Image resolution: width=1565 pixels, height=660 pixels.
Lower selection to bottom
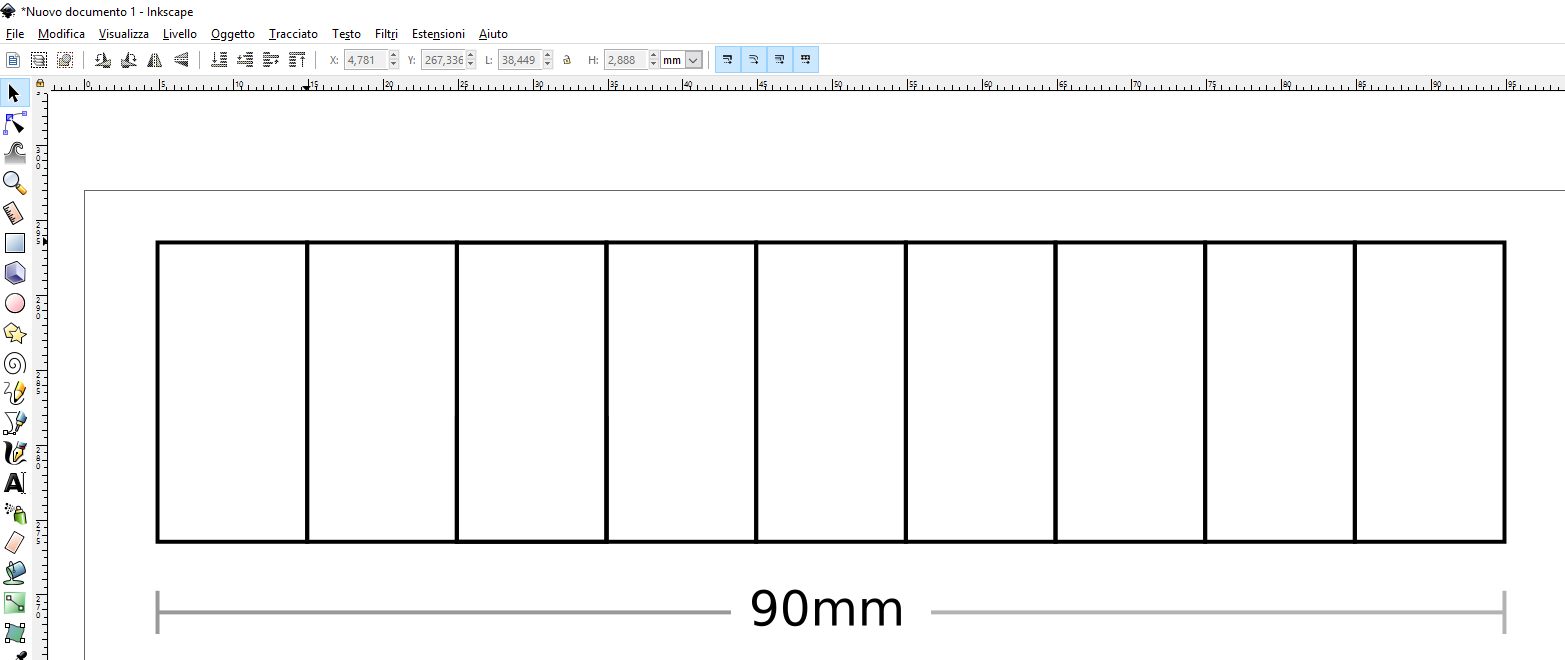click(x=219, y=60)
